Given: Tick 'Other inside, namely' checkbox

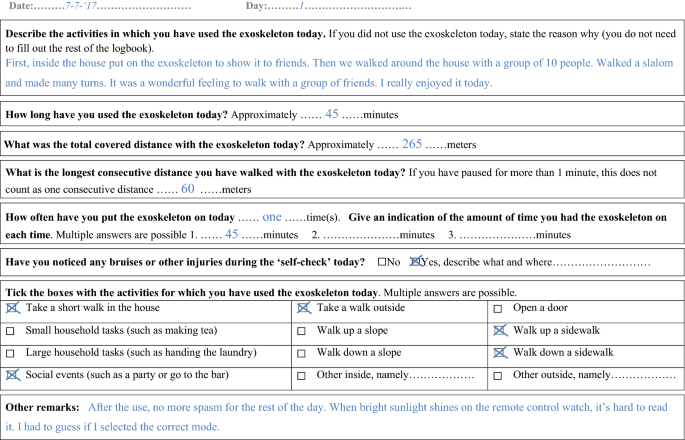Looking at the screenshot, I should click(302, 376).
